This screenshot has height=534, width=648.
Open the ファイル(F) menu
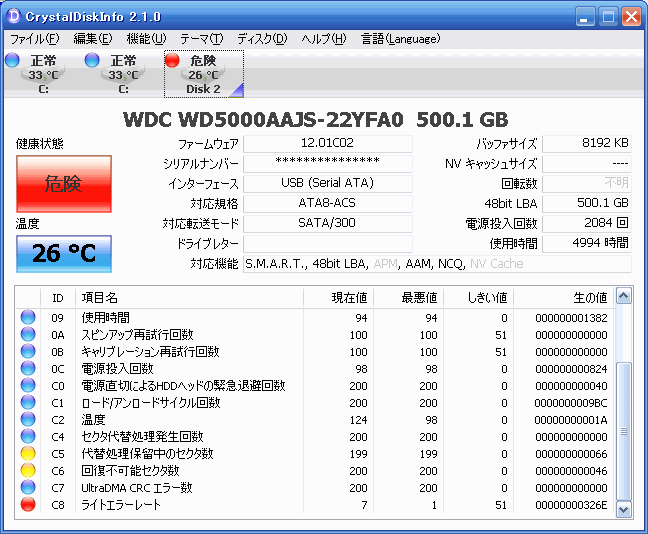coord(35,39)
